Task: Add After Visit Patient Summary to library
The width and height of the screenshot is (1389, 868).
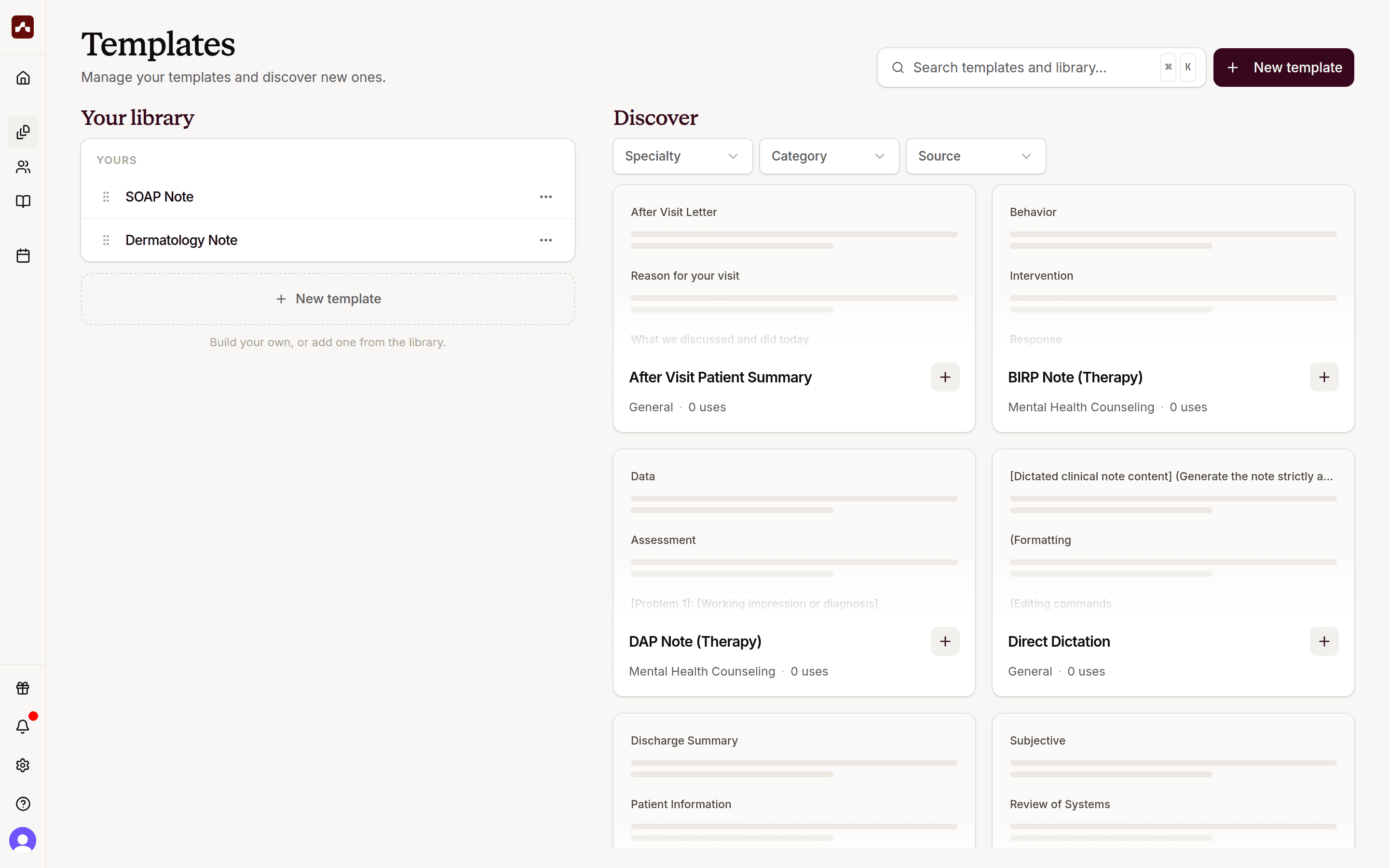Action: coord(945,377)
